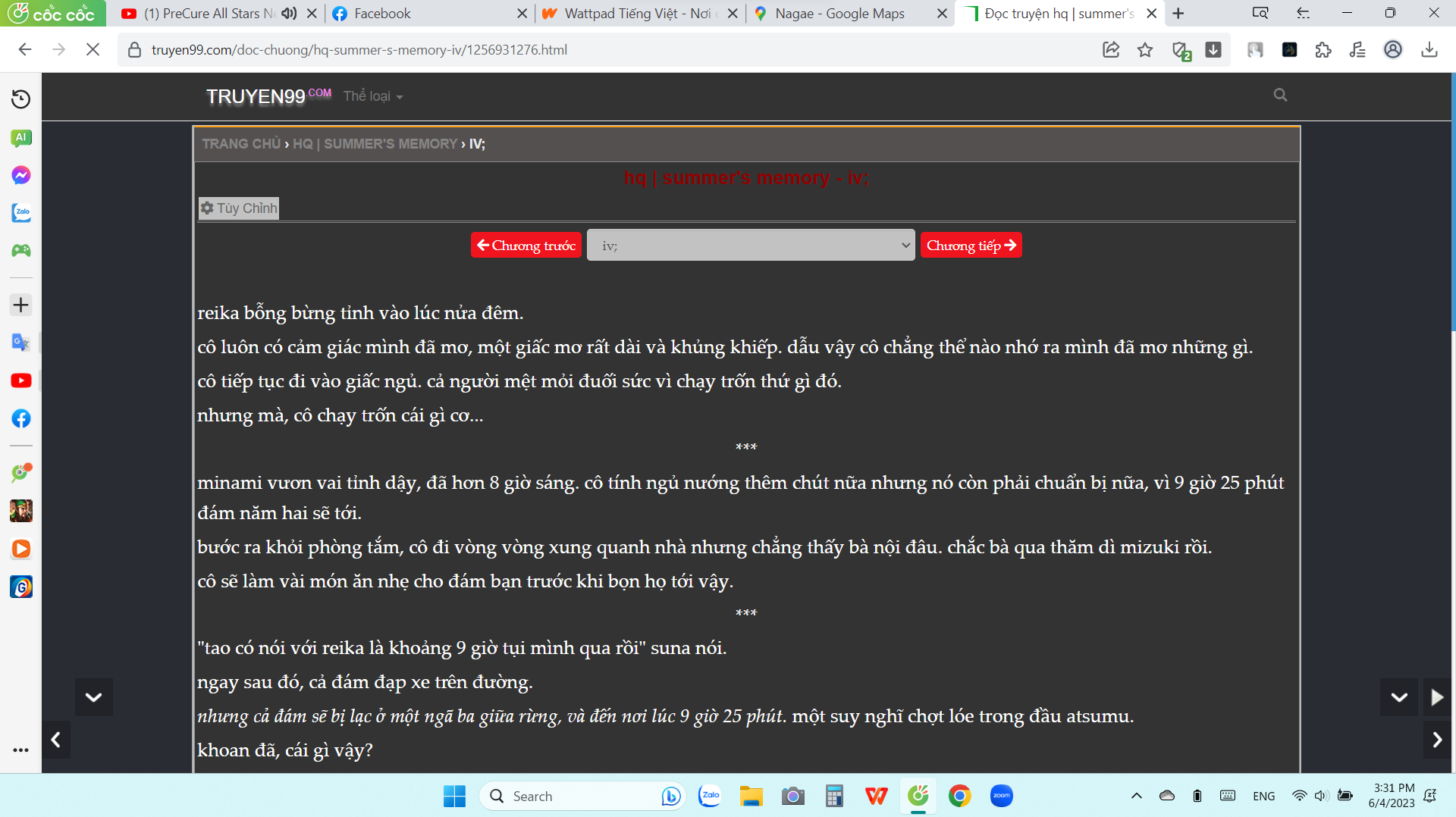Click the down chevron button at right
This screenshot has height=817, width=1456.
tap(1399, 697)
